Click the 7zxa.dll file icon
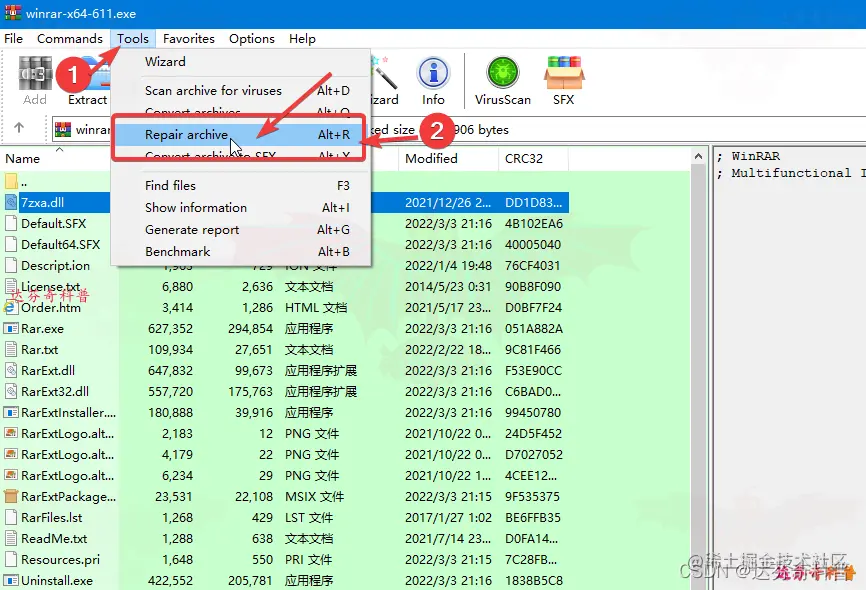Image resolution: width=866 pixels, height=590 pixels. pyautogui.click(x=11, y=202)
